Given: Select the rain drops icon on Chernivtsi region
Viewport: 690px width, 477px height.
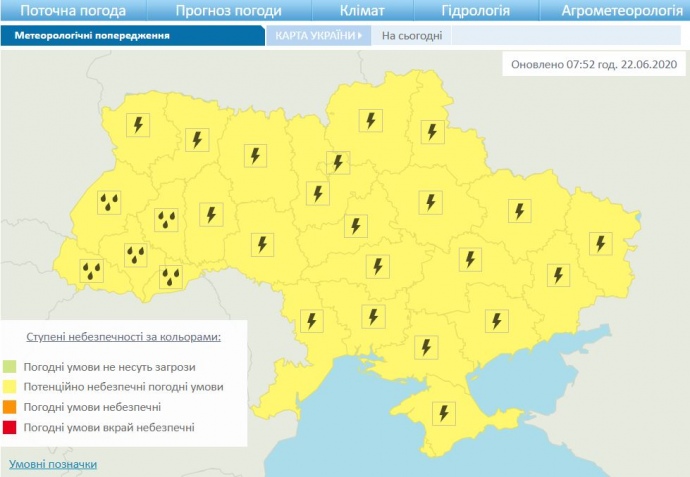Looking at the screenshot, I should (172, 276).
